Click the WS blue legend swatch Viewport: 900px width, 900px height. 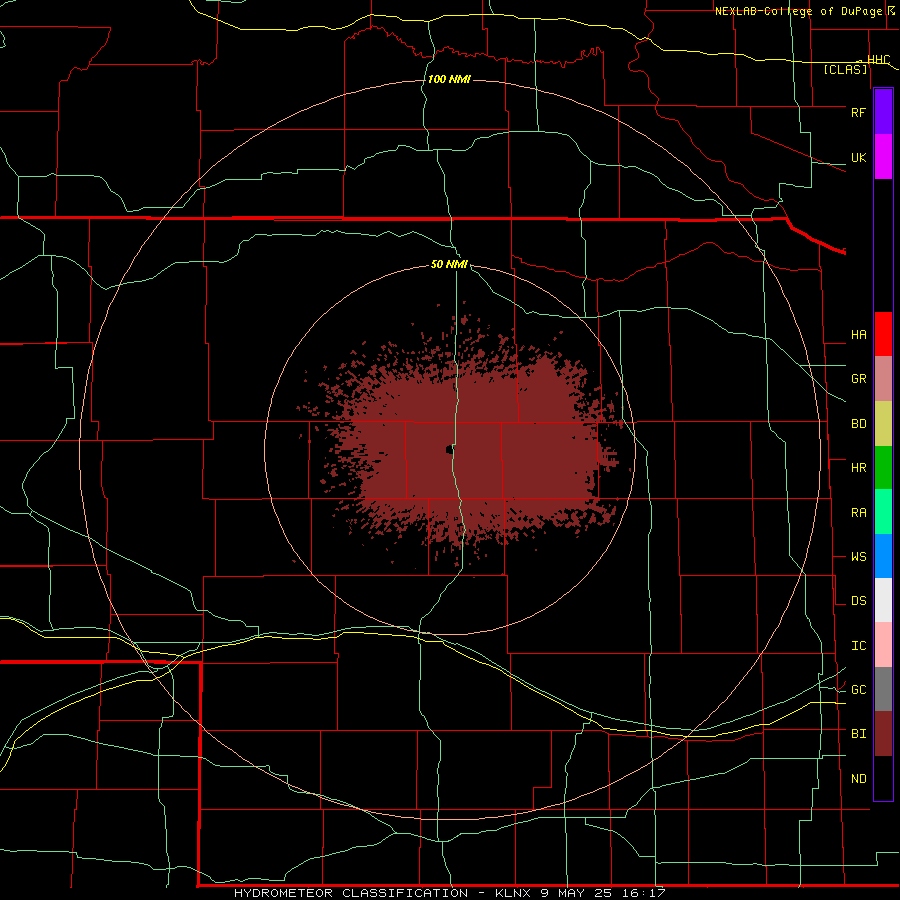883,556
